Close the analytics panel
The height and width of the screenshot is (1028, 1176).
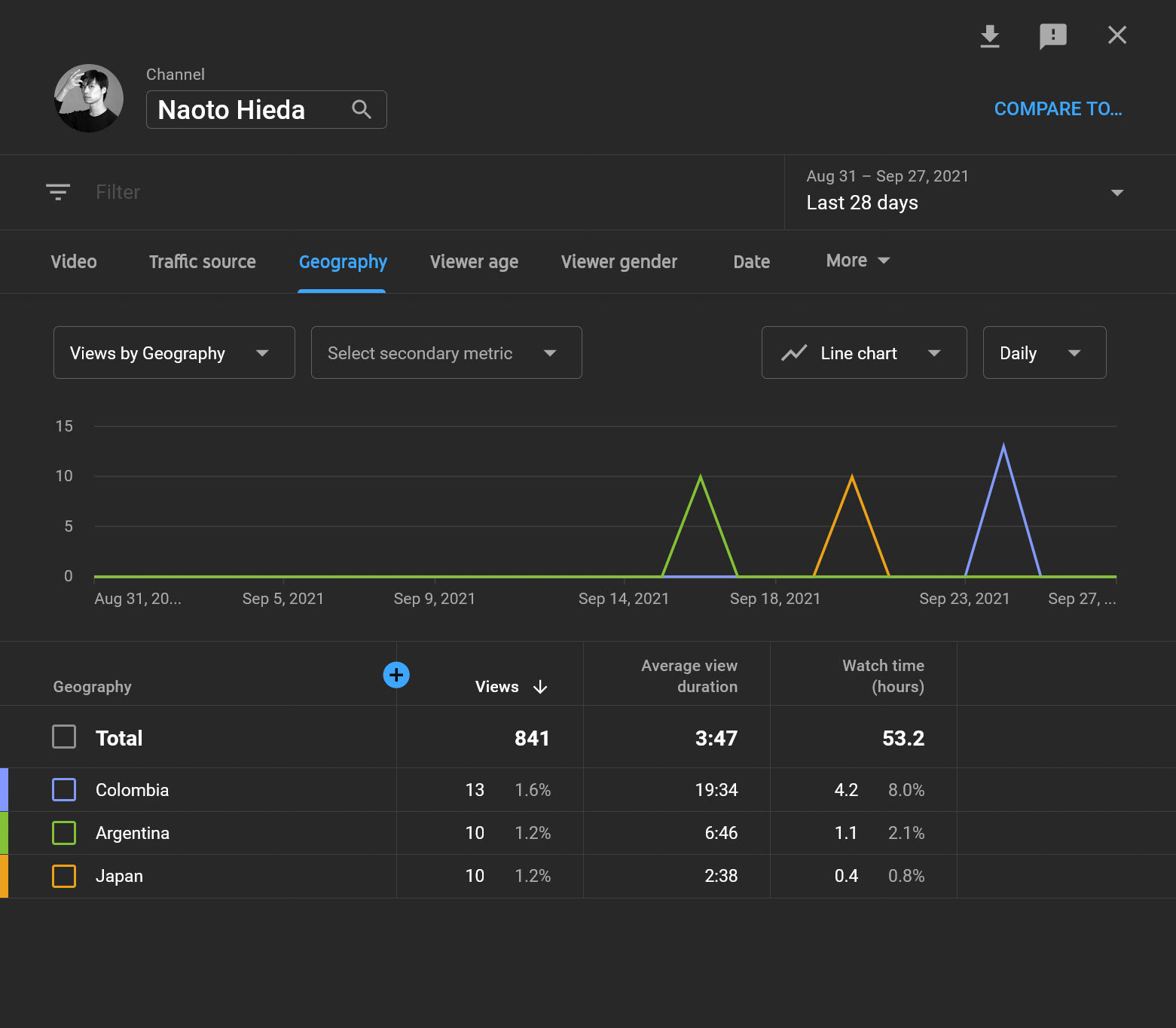[x=1116, y=35]
